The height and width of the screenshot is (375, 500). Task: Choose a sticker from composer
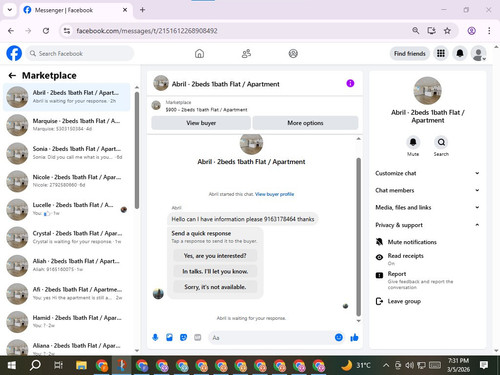[183, 338]
